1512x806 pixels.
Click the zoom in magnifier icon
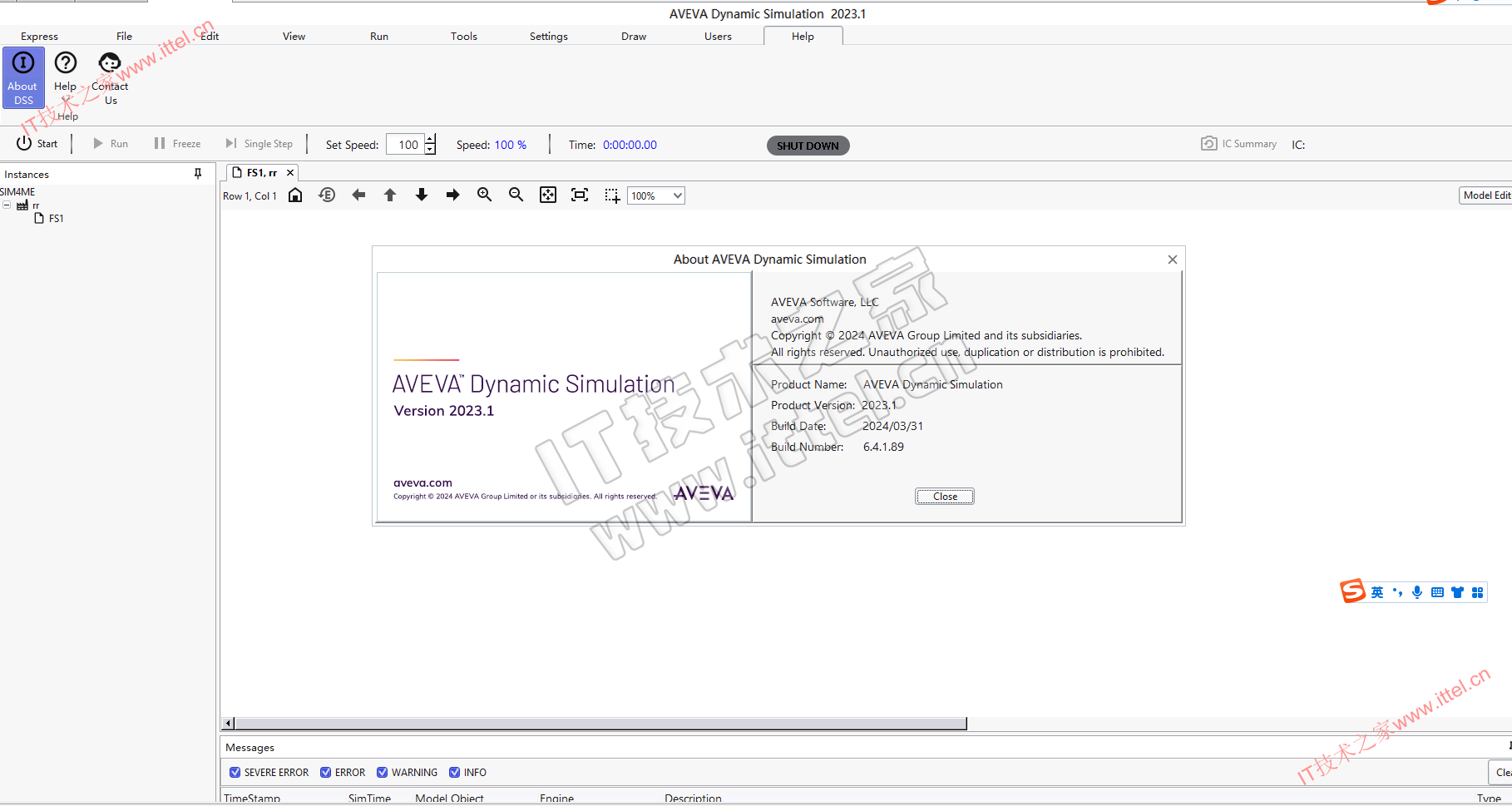(x=484, y=195)
